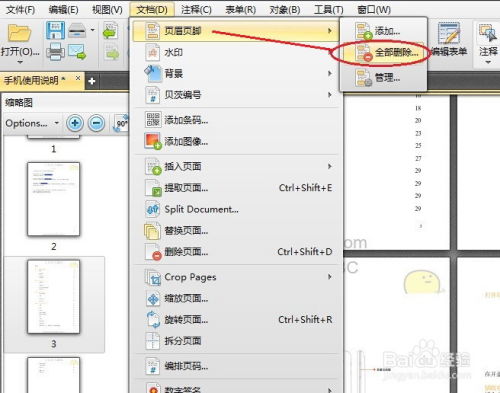Open the 文件(F) menu
This screenshot has width=500, height=393.
pyautogui.click(x=21, y=10)
